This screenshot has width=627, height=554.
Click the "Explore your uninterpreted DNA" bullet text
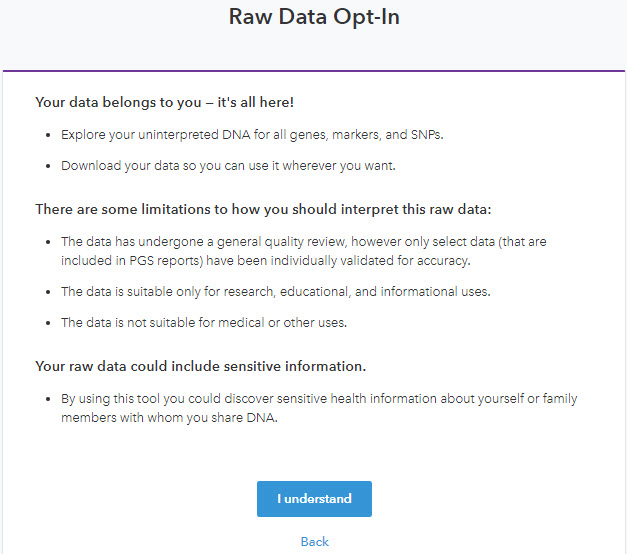click(x=251, y=135)
